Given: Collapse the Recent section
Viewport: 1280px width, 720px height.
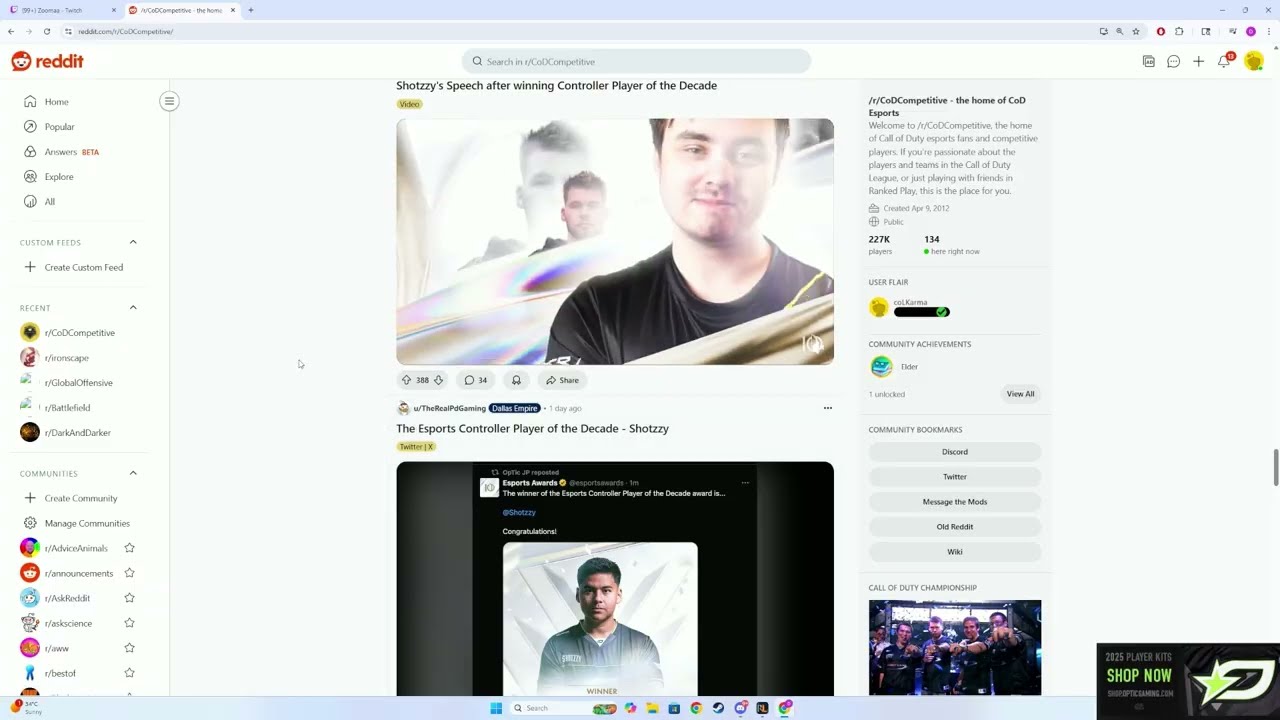Looking at the screenshot, I should point(133,307).
